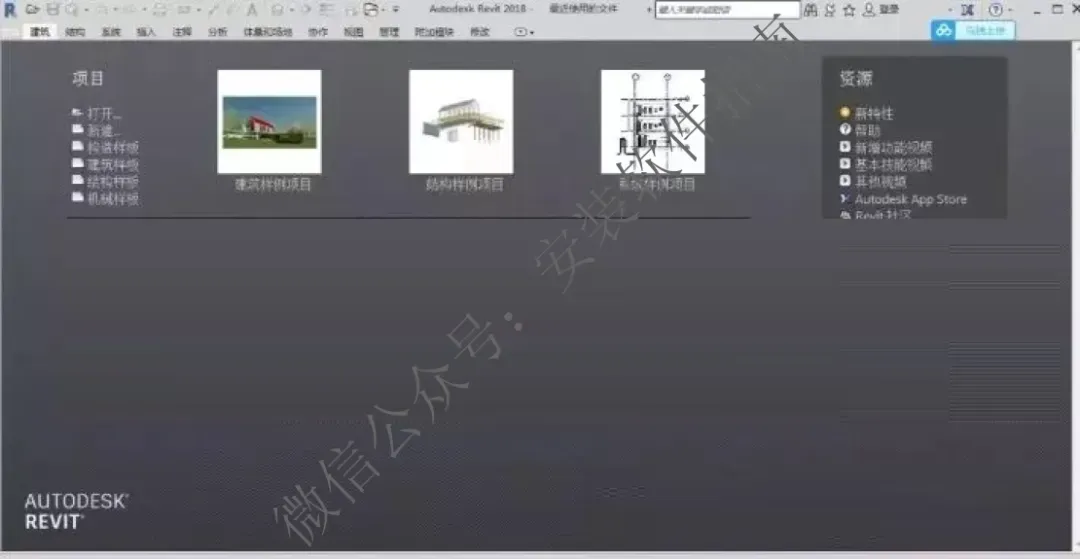Click the play icon beside 其他视频
Viewport: 1080px width, 559px height.
point(845,180)
